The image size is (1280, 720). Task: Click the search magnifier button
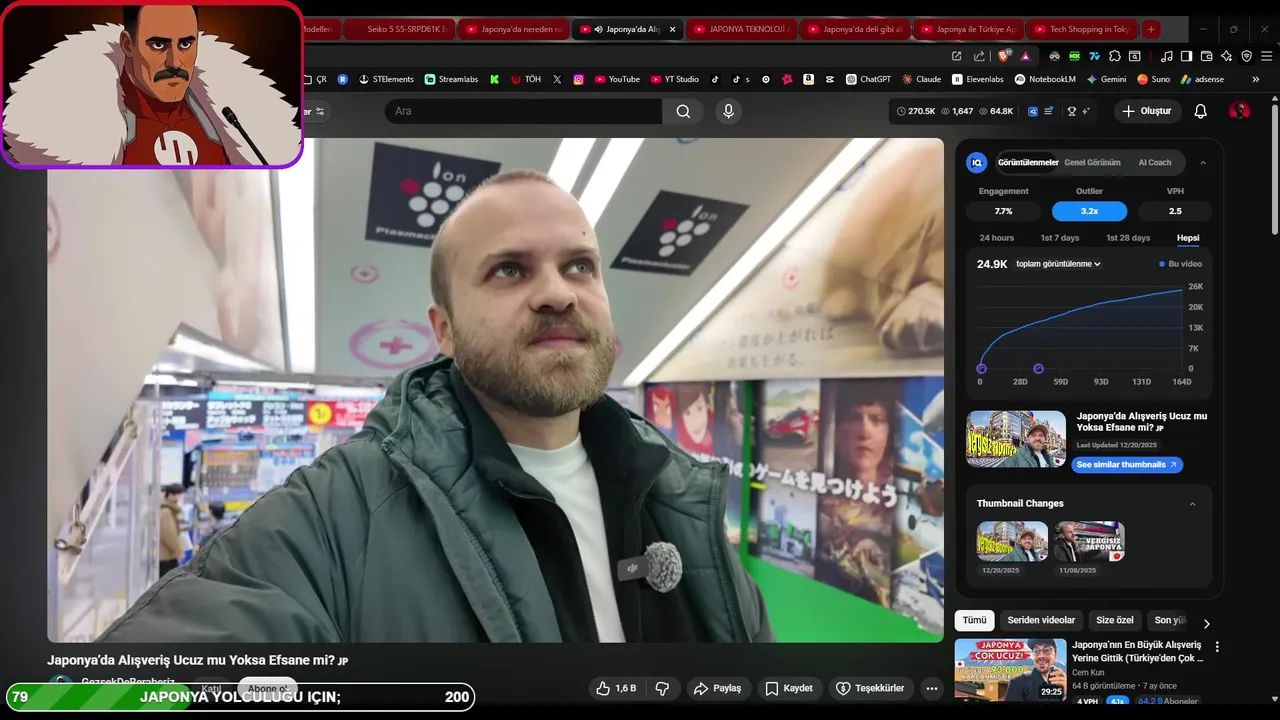(683, 111)
